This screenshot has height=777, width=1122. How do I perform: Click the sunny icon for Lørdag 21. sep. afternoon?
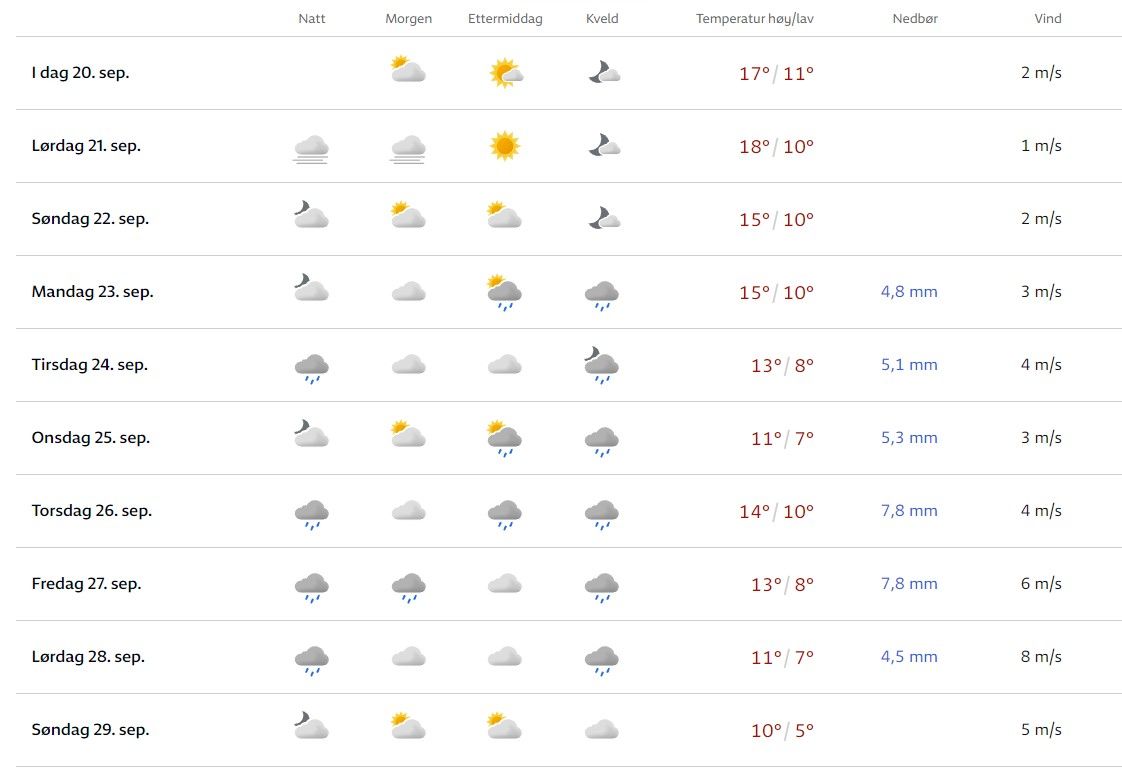click(505, 146)
